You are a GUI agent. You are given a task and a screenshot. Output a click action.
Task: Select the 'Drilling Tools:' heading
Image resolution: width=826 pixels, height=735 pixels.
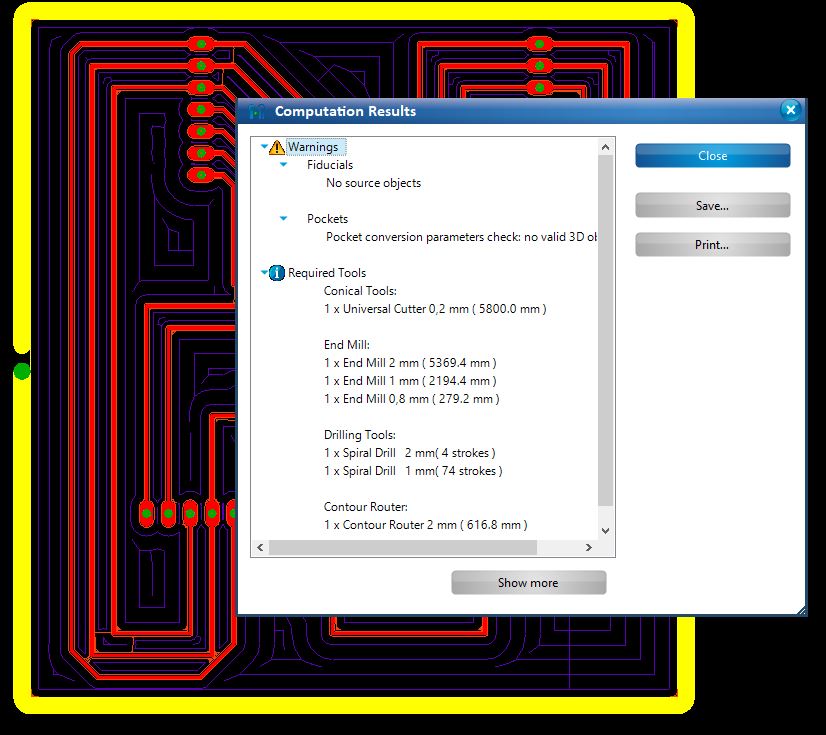[360, 435]
